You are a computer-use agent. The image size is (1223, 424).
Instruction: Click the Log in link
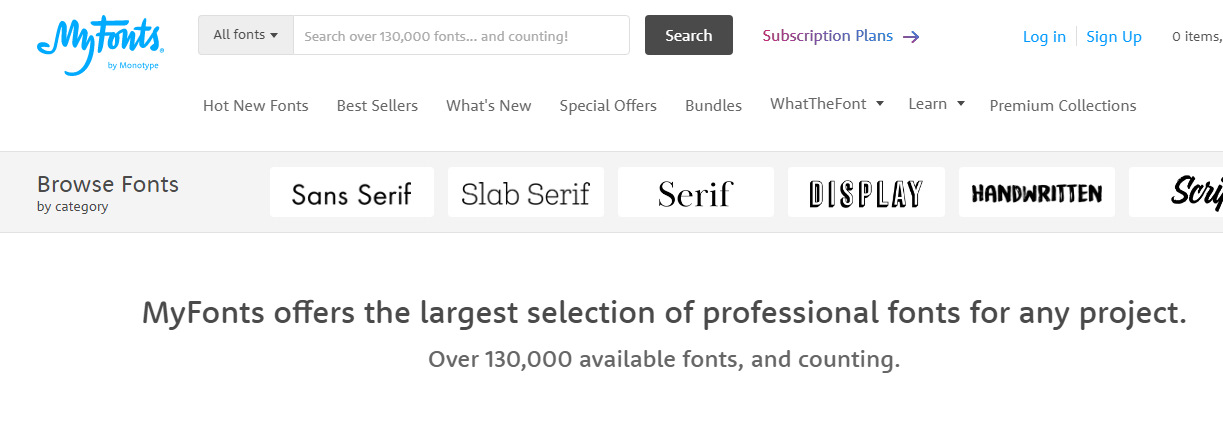point(1044,37)
